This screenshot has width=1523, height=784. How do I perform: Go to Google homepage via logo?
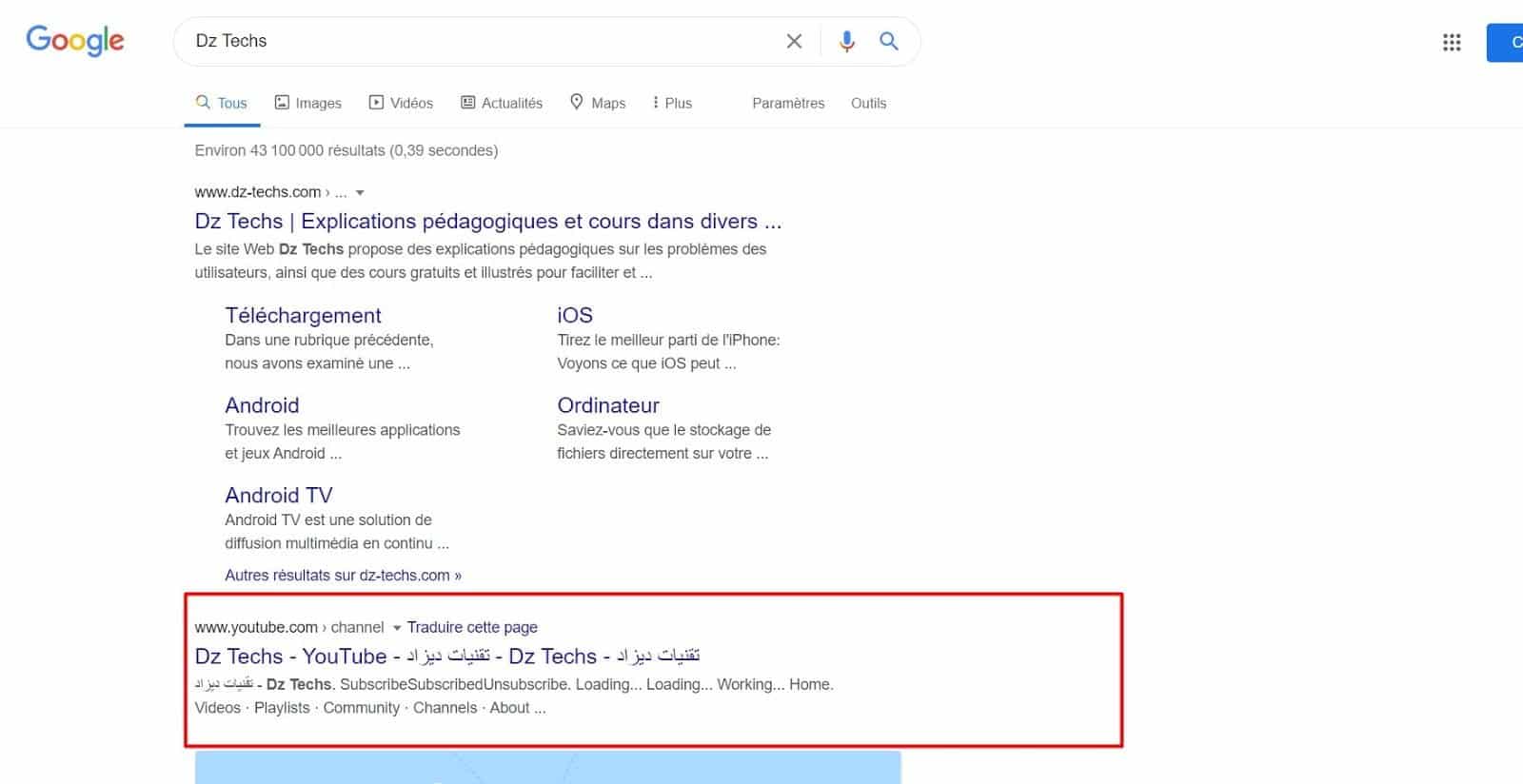pos(75,41)
